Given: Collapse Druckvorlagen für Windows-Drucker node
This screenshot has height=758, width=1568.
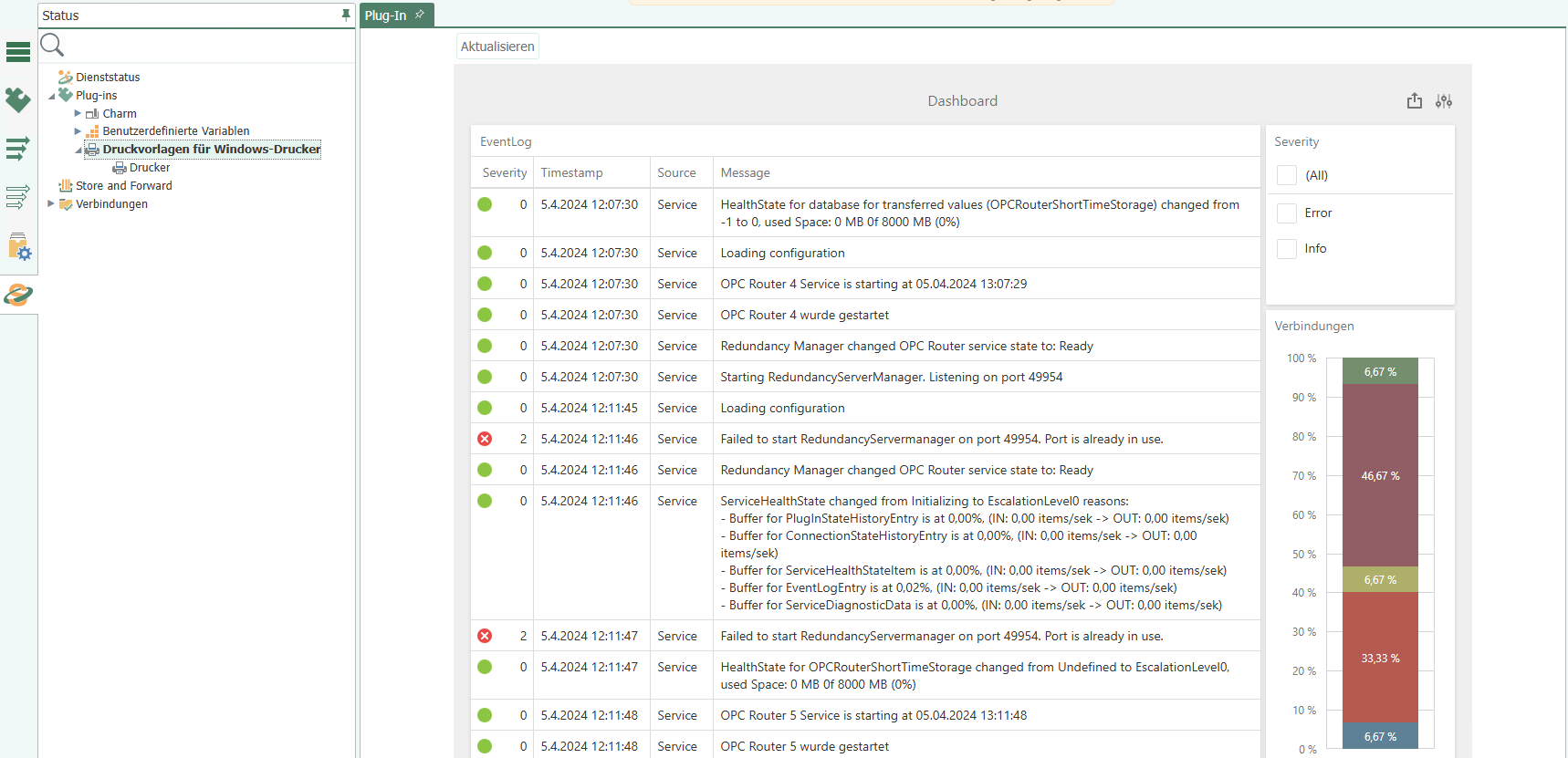Looking at the screenshot, I should (x=78, y=150).
